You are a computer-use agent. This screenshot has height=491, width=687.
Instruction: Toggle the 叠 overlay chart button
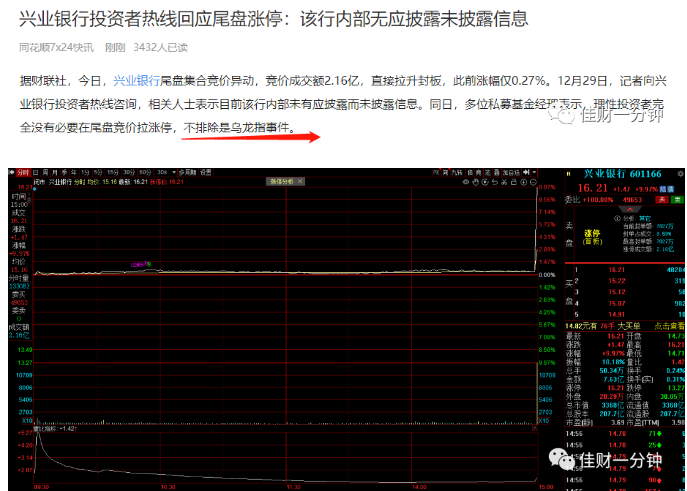(496, 173)
